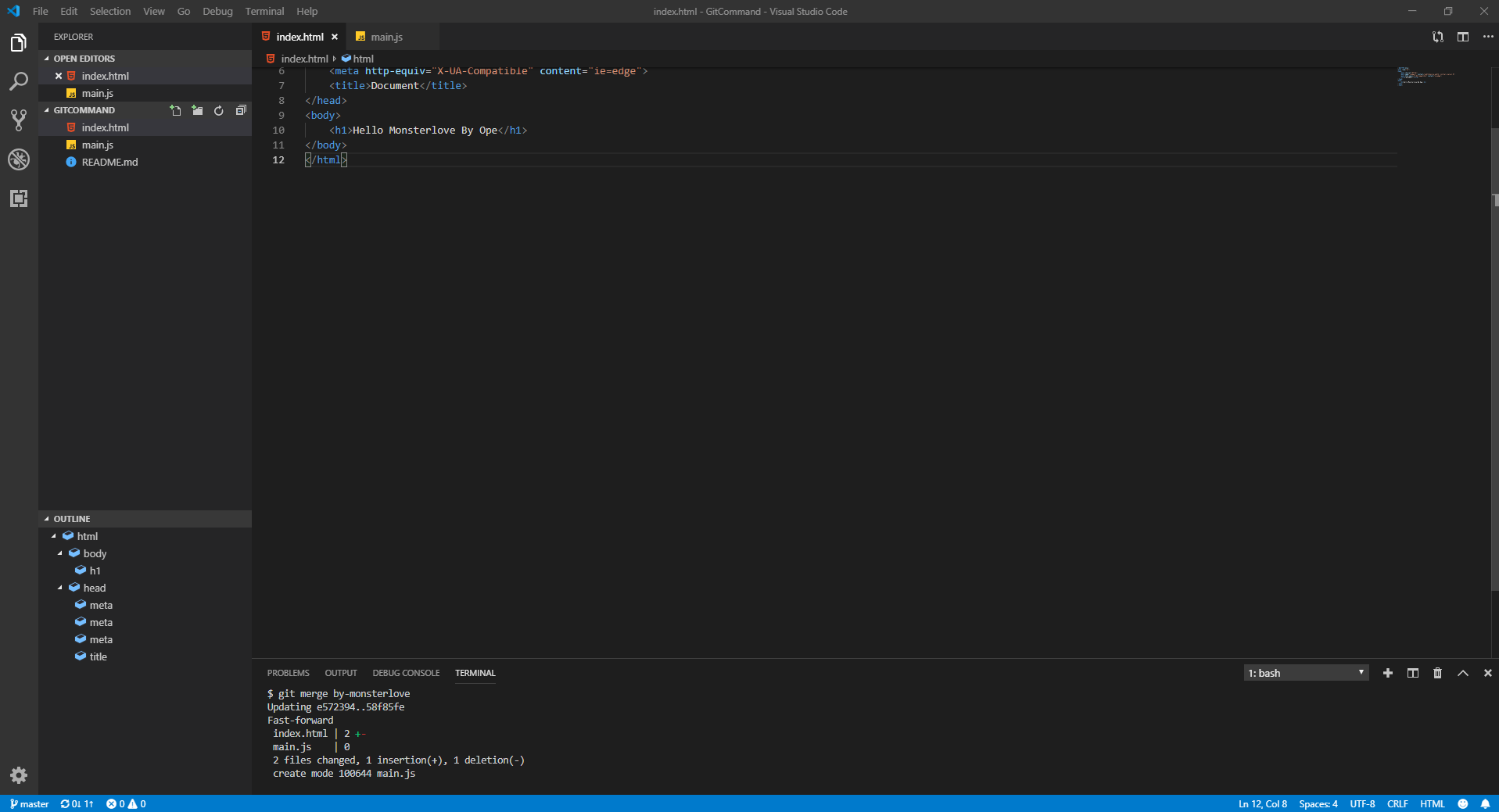The width and height of the screenshot is (1499, 812).
Task: Click the master branch in the status bar
Action: point(29,803)
